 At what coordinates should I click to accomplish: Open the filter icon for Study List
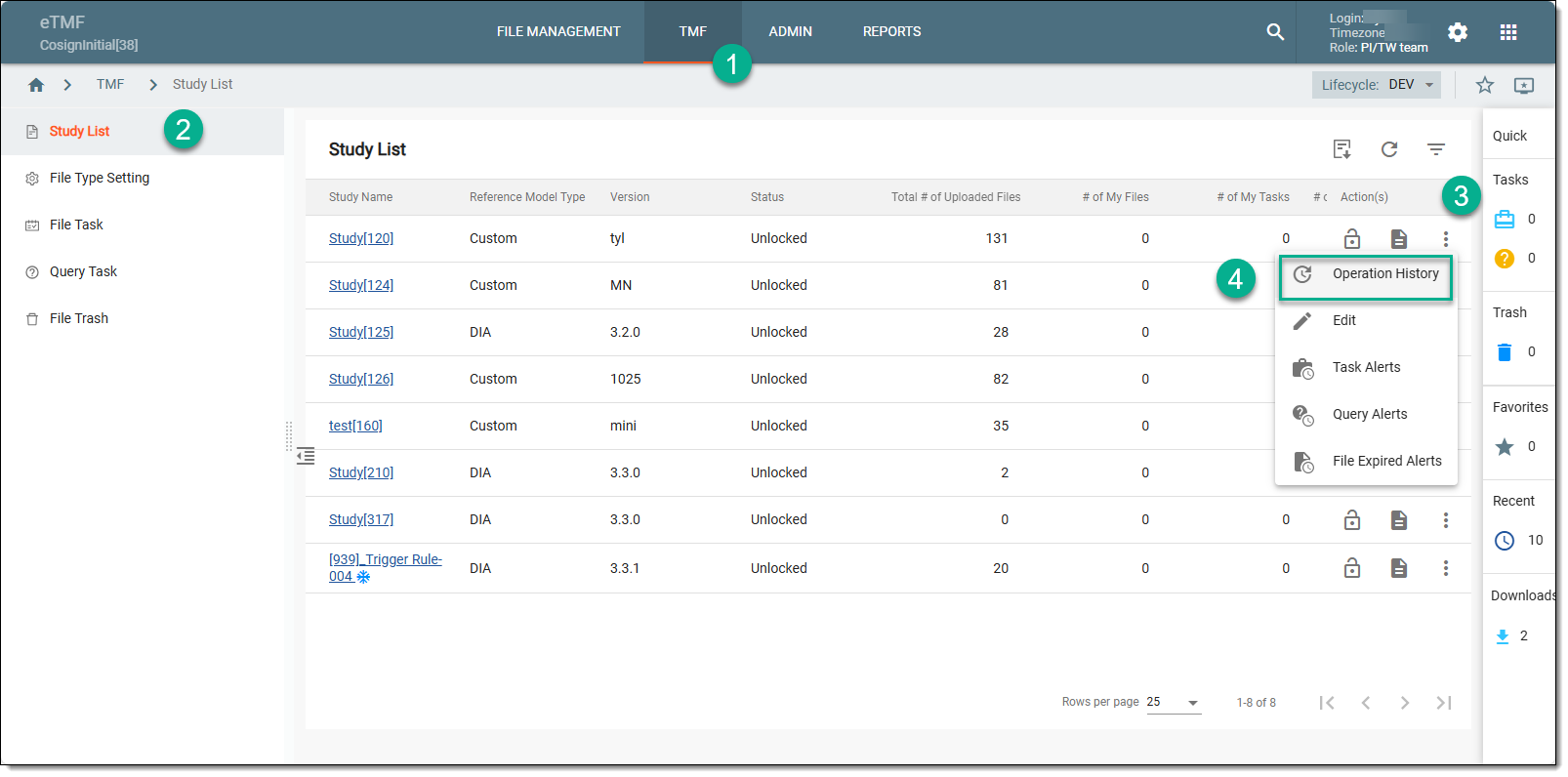pos(1436,149)
